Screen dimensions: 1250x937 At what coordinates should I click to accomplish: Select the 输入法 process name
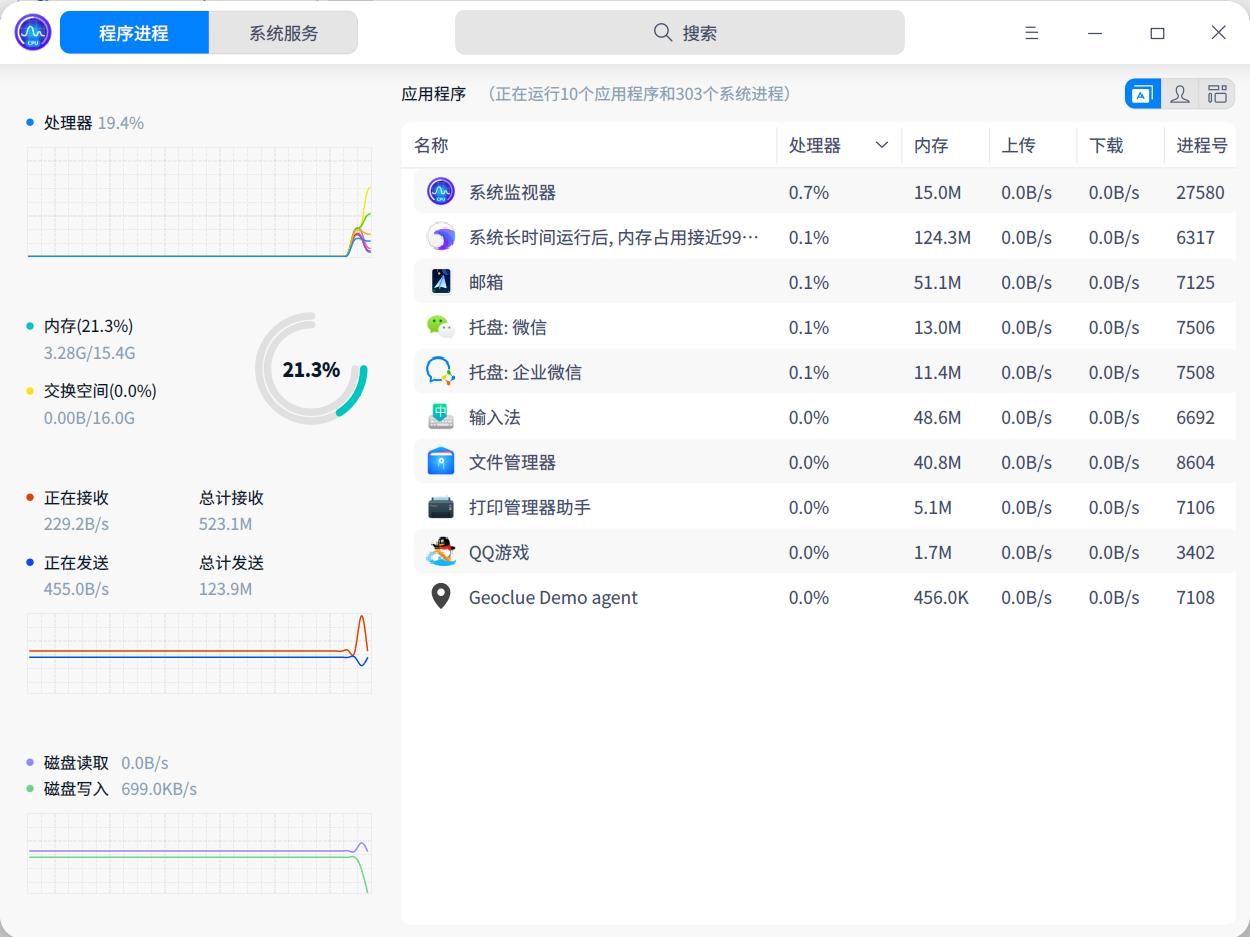[x=495, y=418]
